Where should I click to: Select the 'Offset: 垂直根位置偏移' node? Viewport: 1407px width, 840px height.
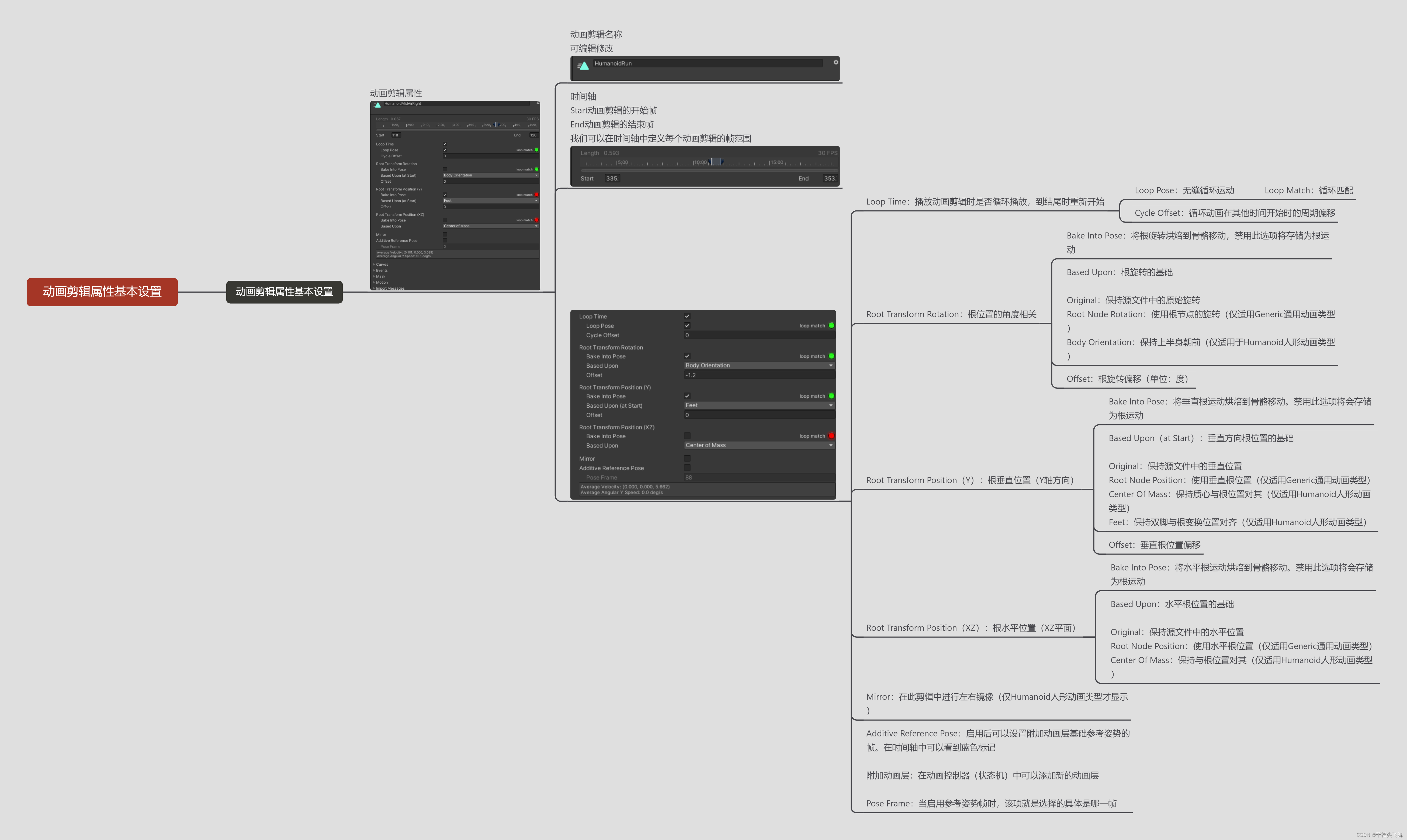[x=1155, y=544]
